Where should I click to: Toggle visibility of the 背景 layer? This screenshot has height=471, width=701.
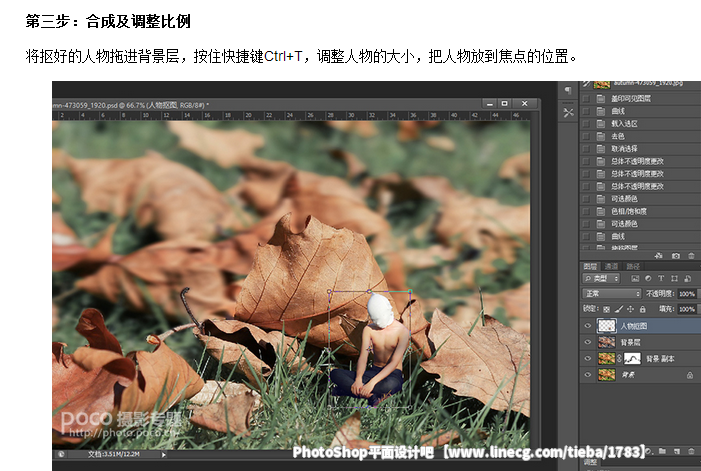[587, 375]
